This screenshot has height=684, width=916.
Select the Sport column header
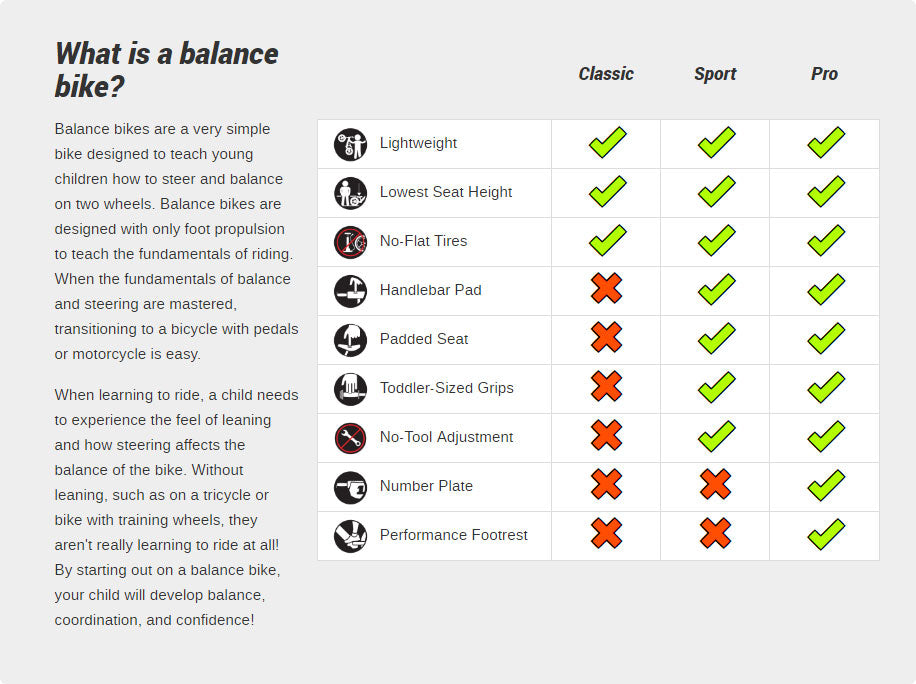(x=715, y=74)
